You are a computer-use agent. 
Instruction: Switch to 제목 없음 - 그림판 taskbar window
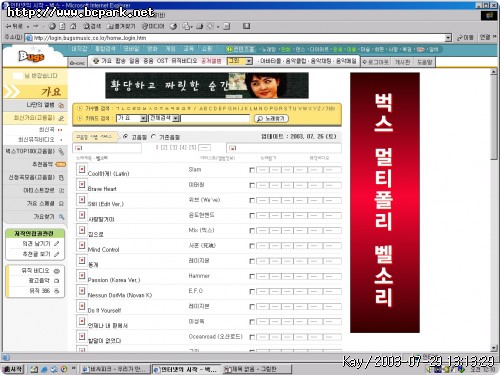[257, 369]
